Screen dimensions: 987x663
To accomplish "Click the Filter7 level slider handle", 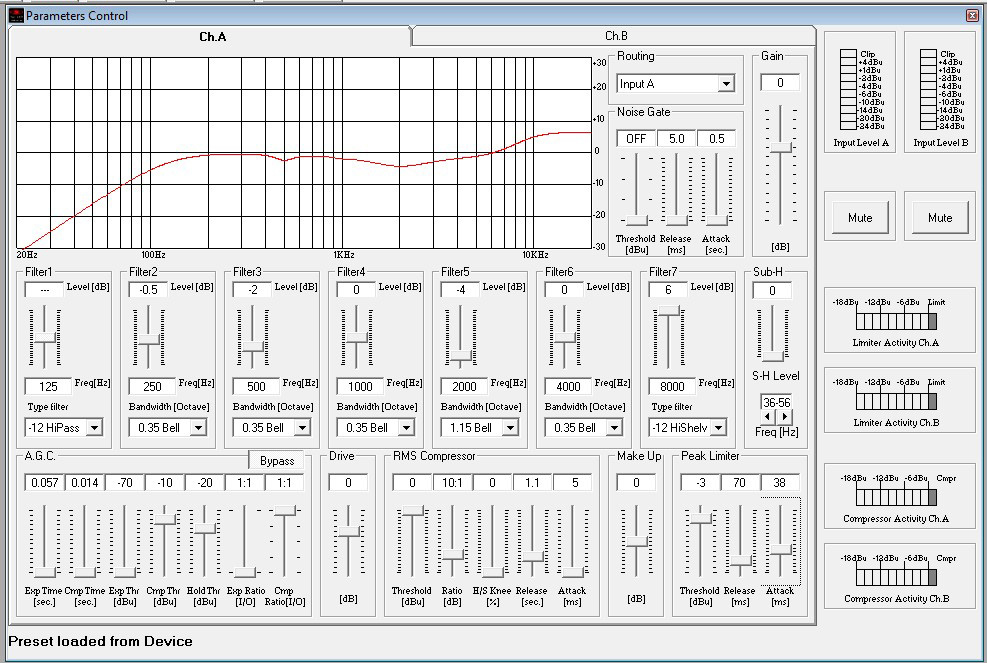I will [669, 312].
